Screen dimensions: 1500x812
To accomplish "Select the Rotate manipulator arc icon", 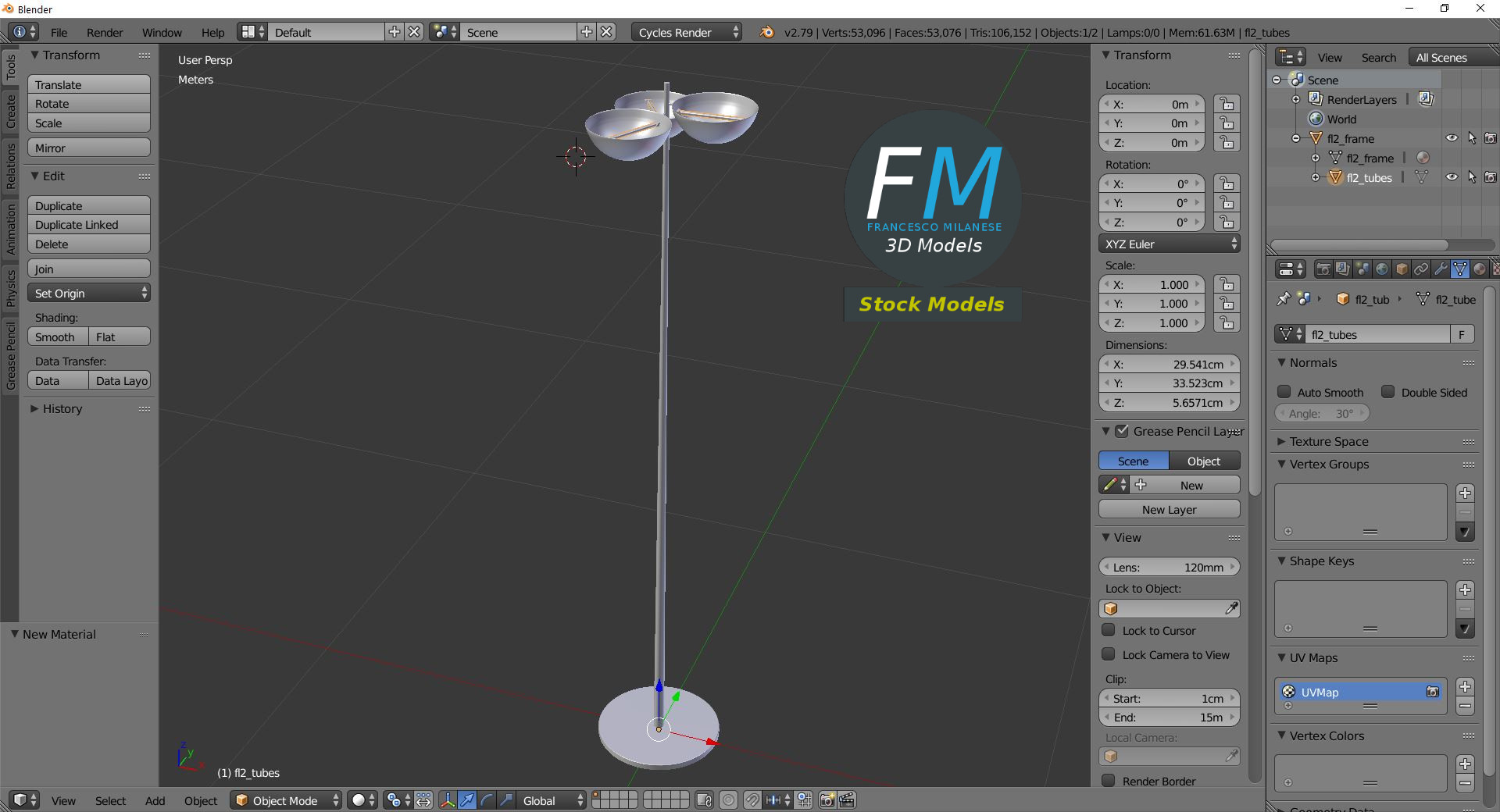I will click(x=487, y=800).
